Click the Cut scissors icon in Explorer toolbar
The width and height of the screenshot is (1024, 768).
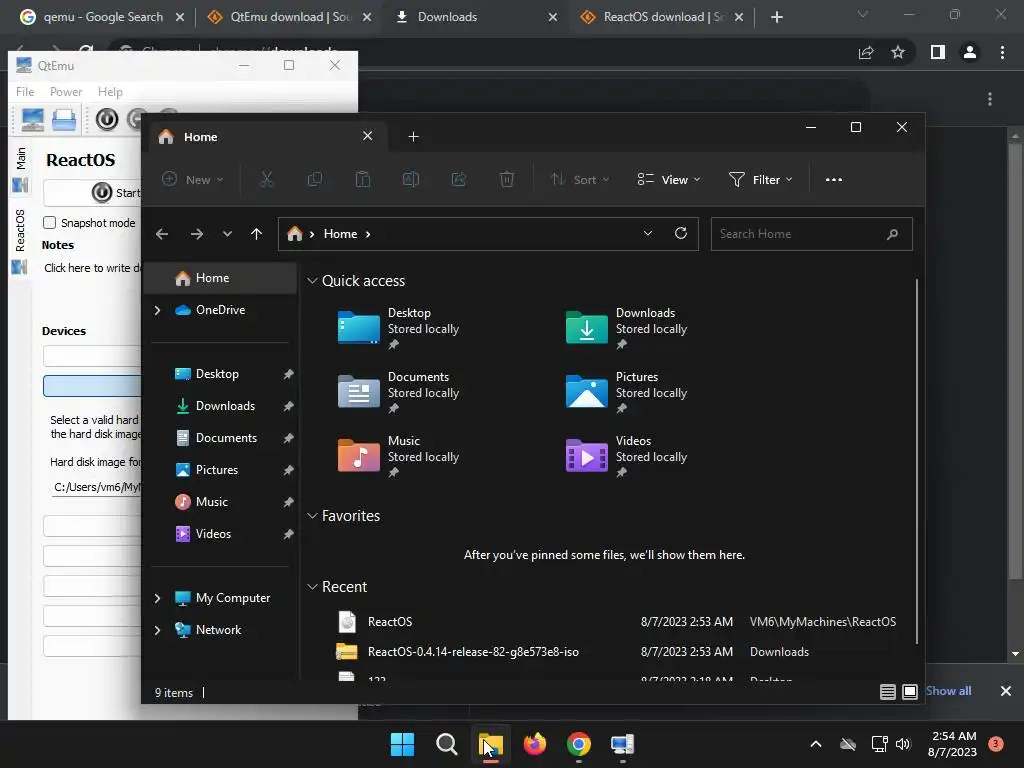click(x=266, y=179)
